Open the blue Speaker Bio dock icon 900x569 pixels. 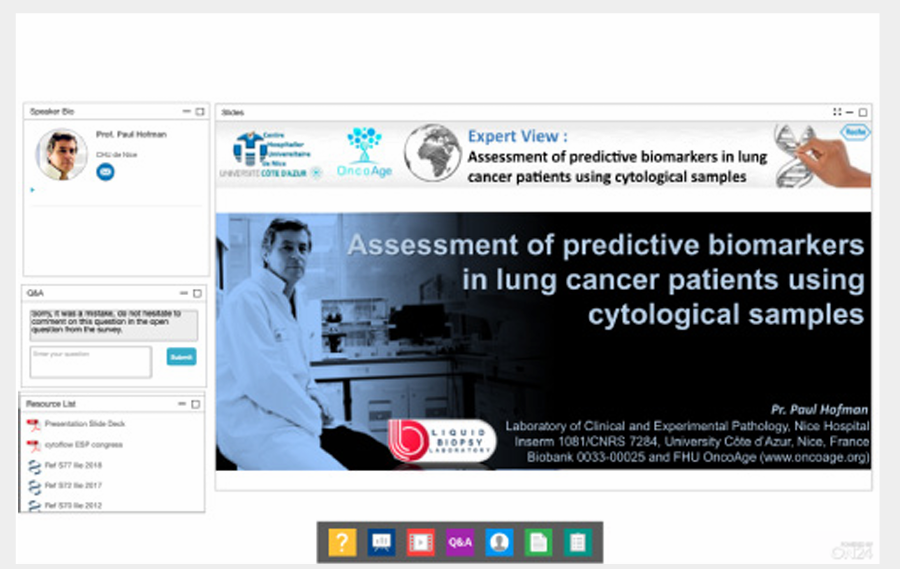pyautogui.click(x=499, y=542)
